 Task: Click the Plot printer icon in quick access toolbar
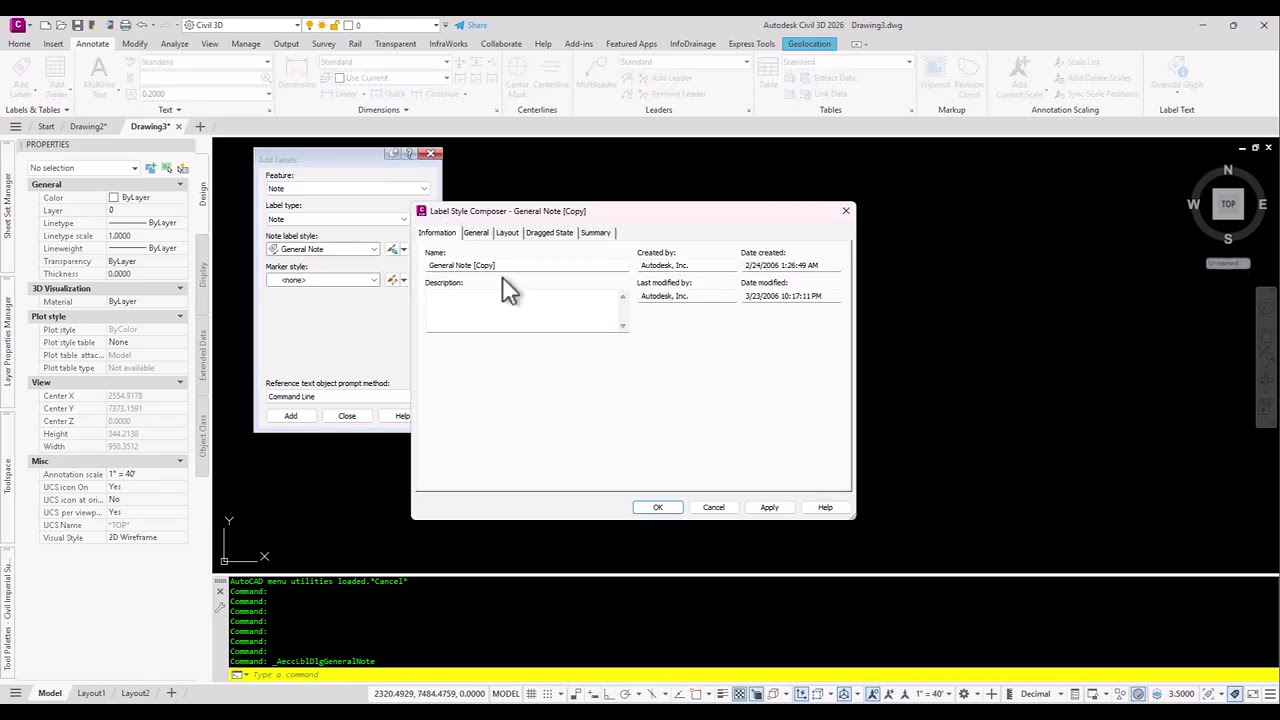(125, 25)
